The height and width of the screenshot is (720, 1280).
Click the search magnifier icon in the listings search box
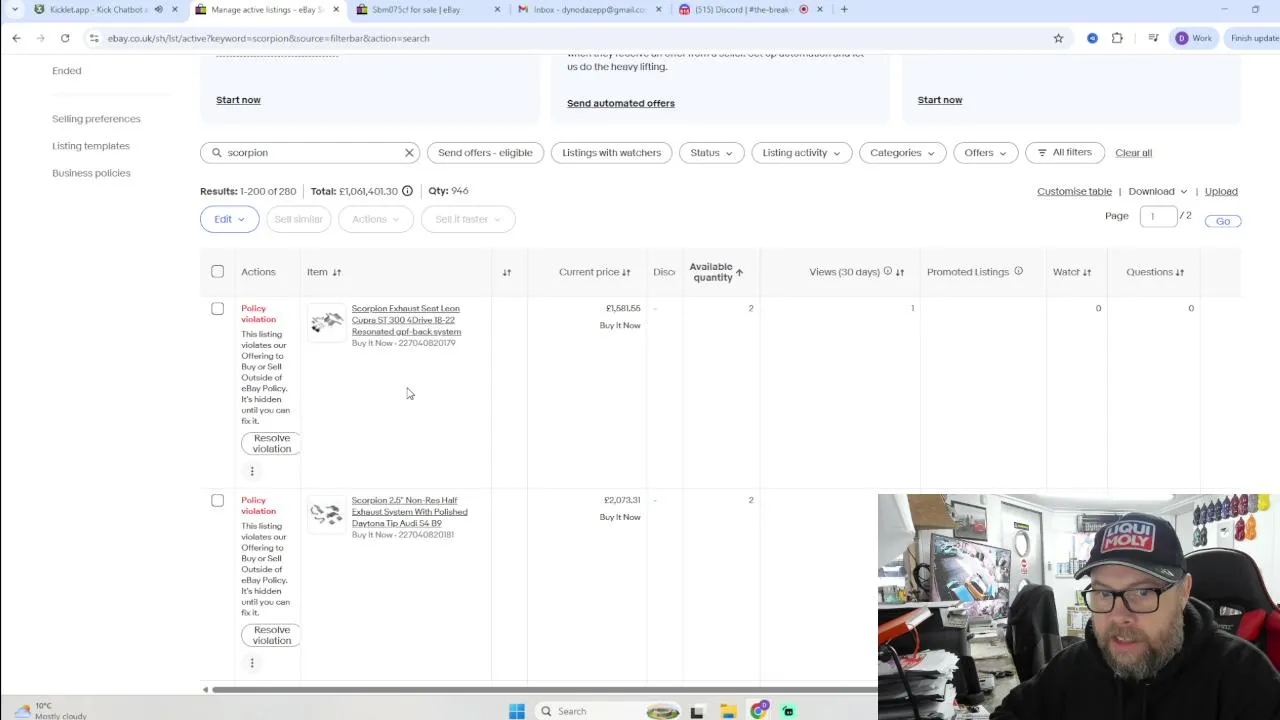(216, 153)
